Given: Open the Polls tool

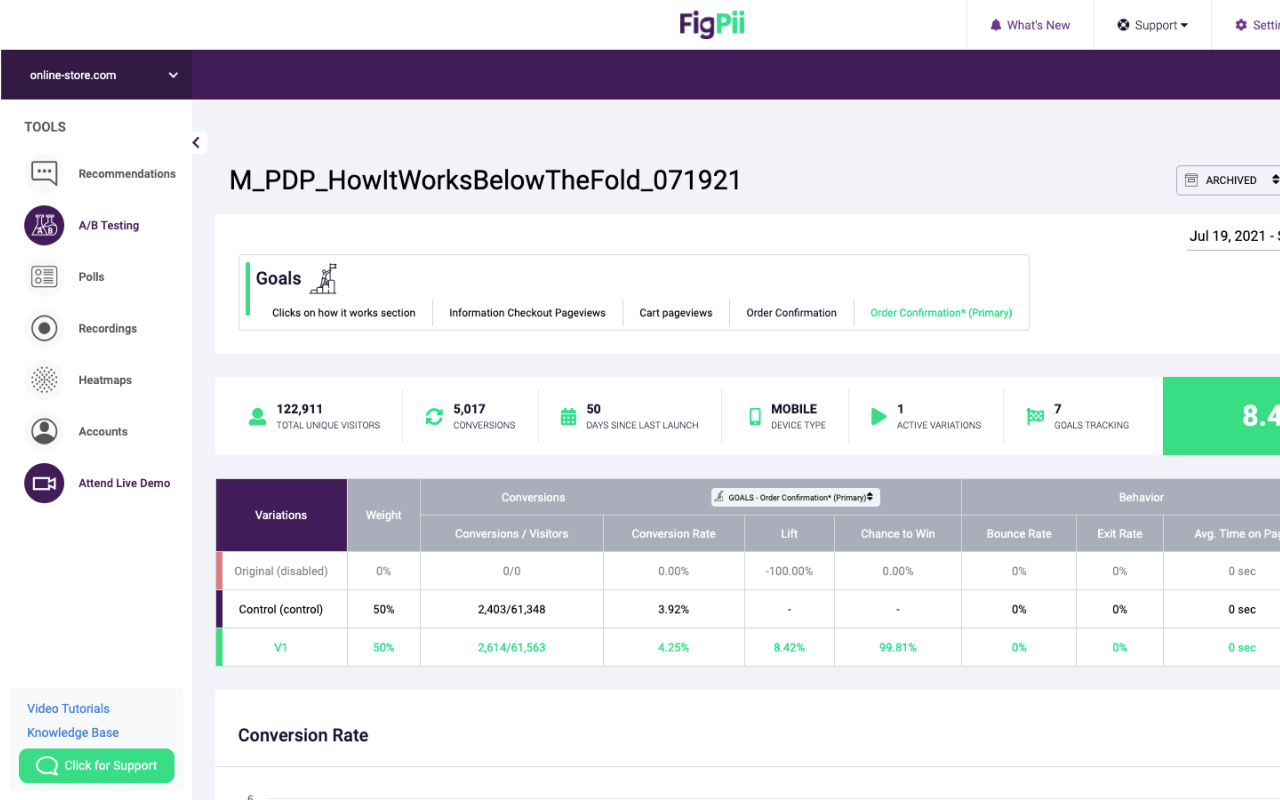Looking at the screenshot, I should (x=92, y=276).
